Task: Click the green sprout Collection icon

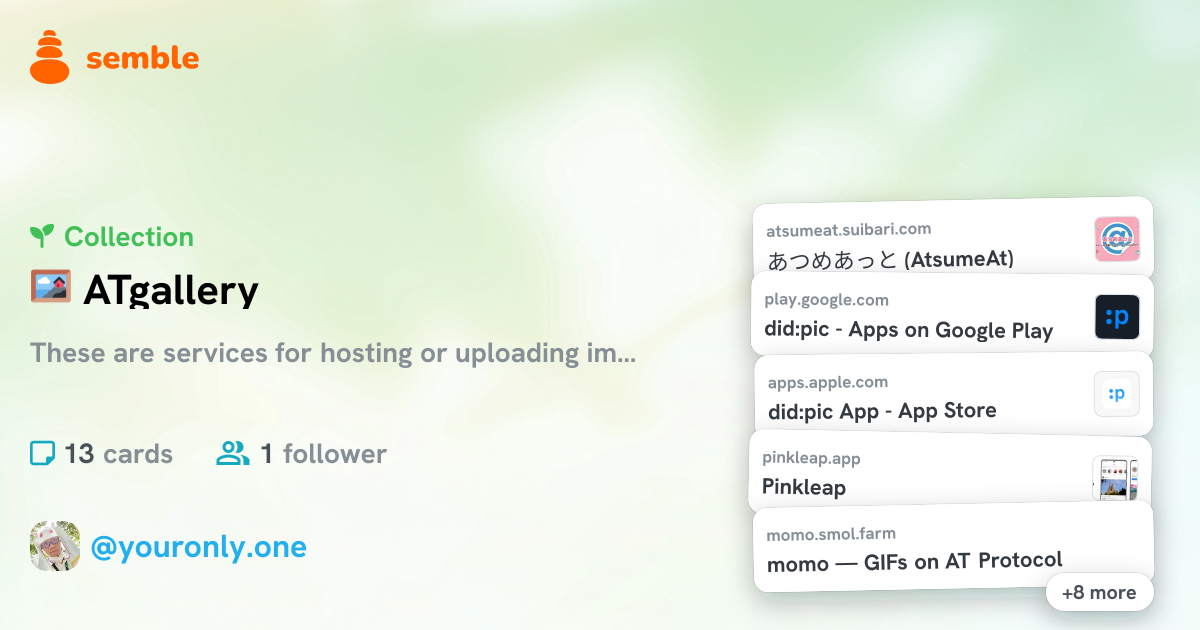Action: (42, 236)
